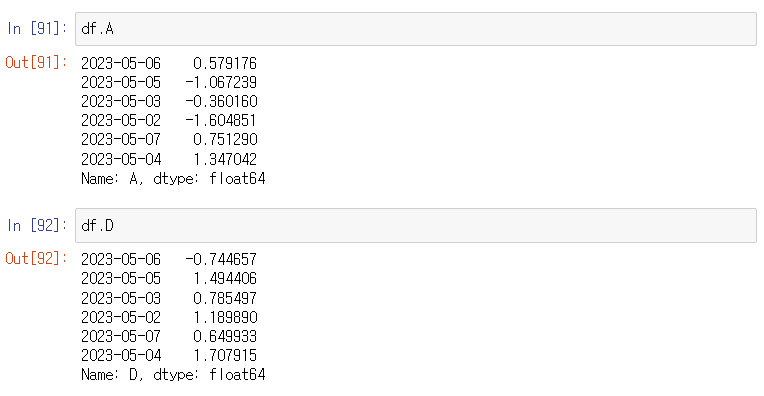This screenshot has width=764, height=396.
Task: Click the Out[92] output prompt
Action: [x=37, y=258]
